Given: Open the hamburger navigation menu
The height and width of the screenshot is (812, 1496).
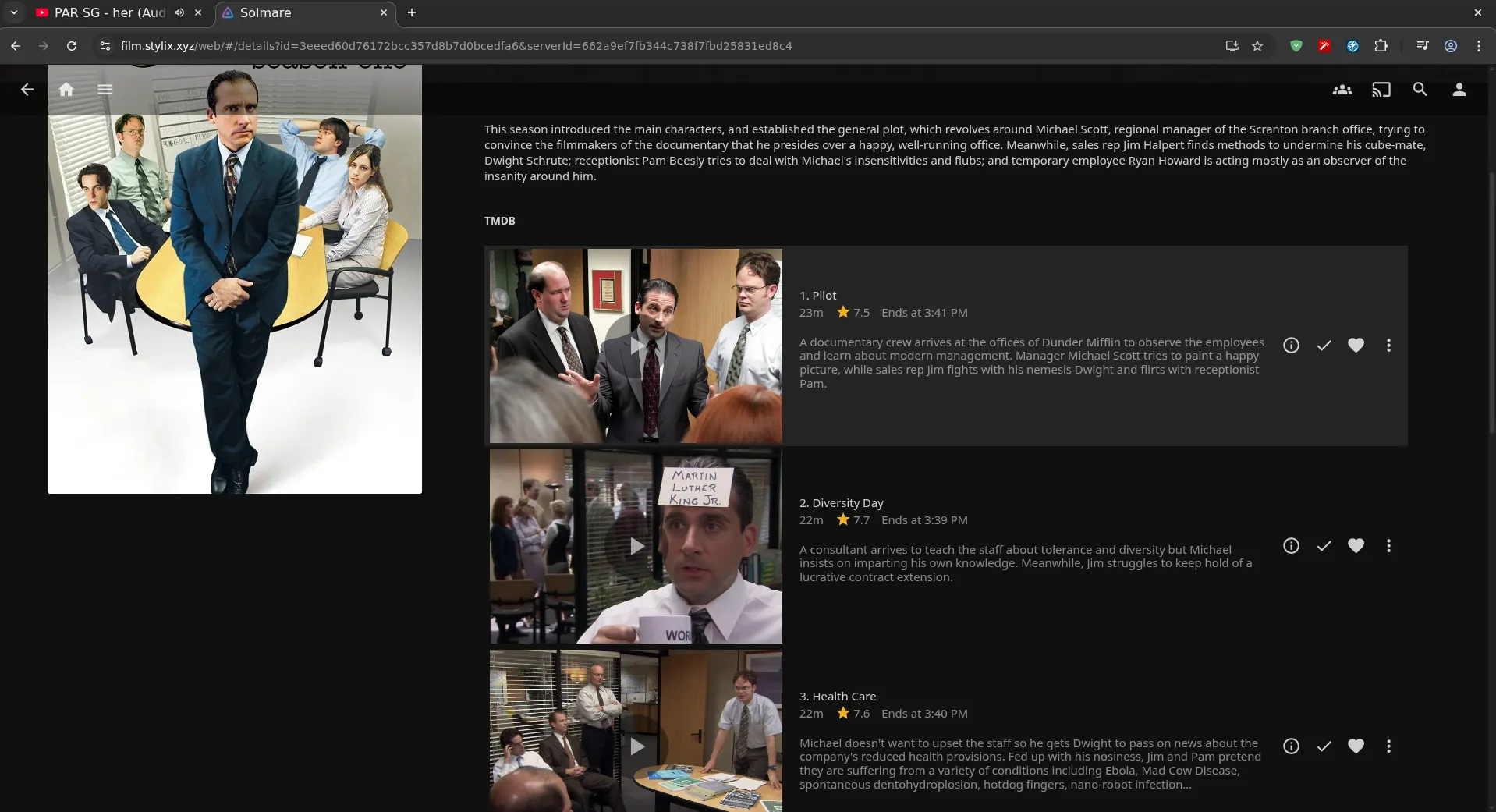Looking at the screenshot, I should click(105, 90).
